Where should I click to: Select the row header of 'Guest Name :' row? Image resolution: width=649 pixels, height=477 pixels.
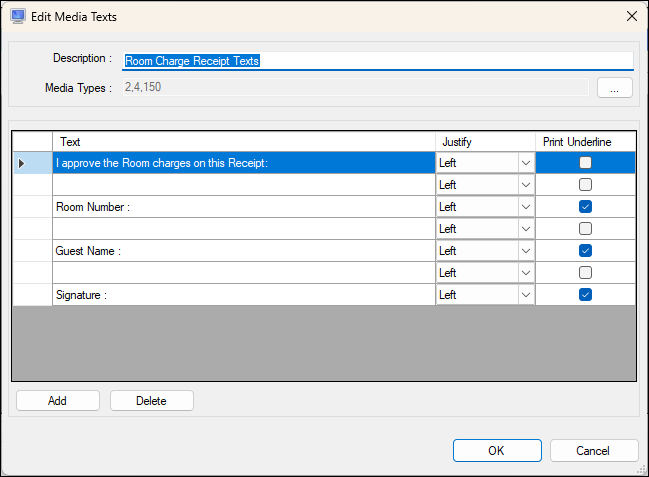point(33,251)
